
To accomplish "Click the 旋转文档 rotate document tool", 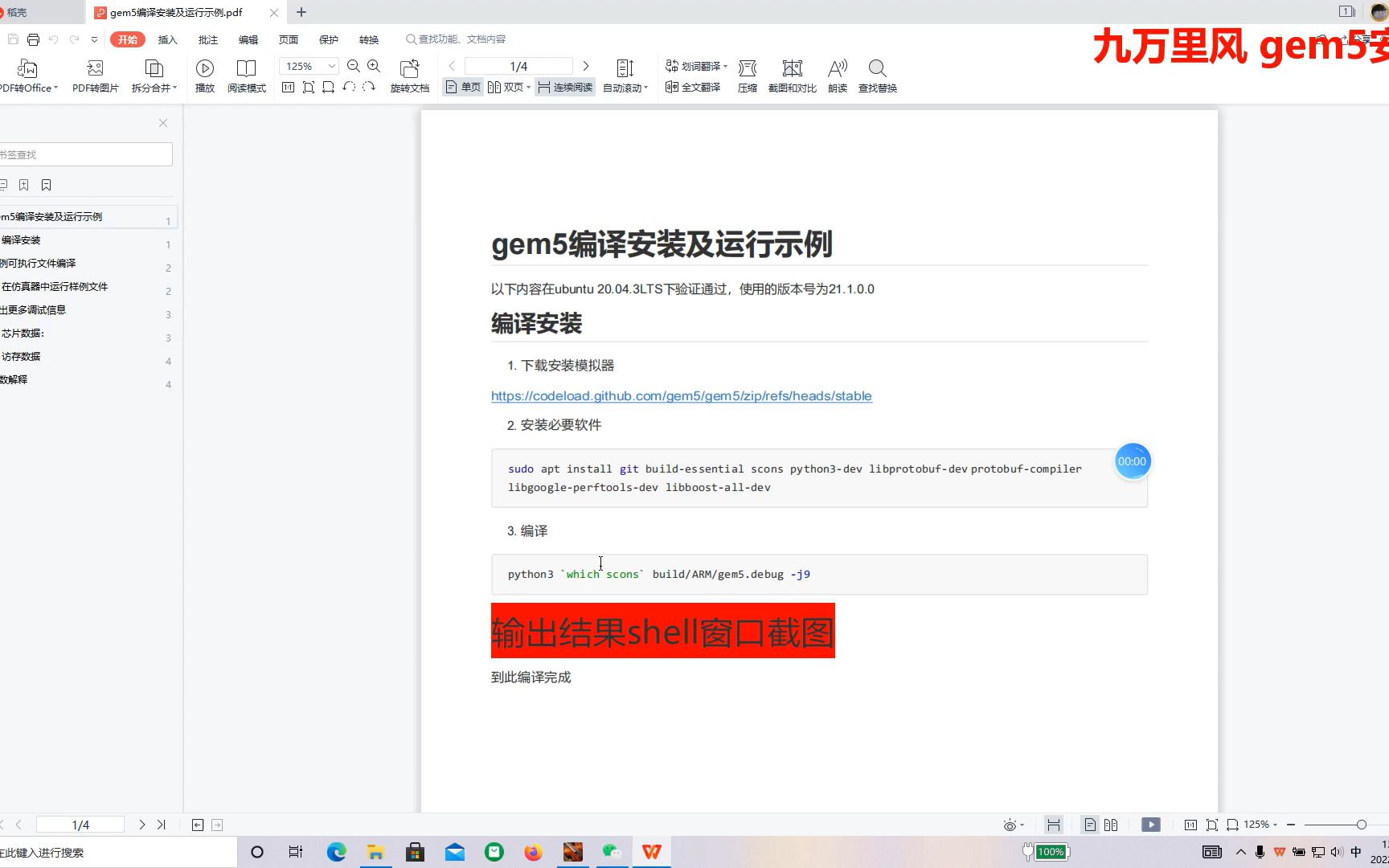I will click(410, 76).
